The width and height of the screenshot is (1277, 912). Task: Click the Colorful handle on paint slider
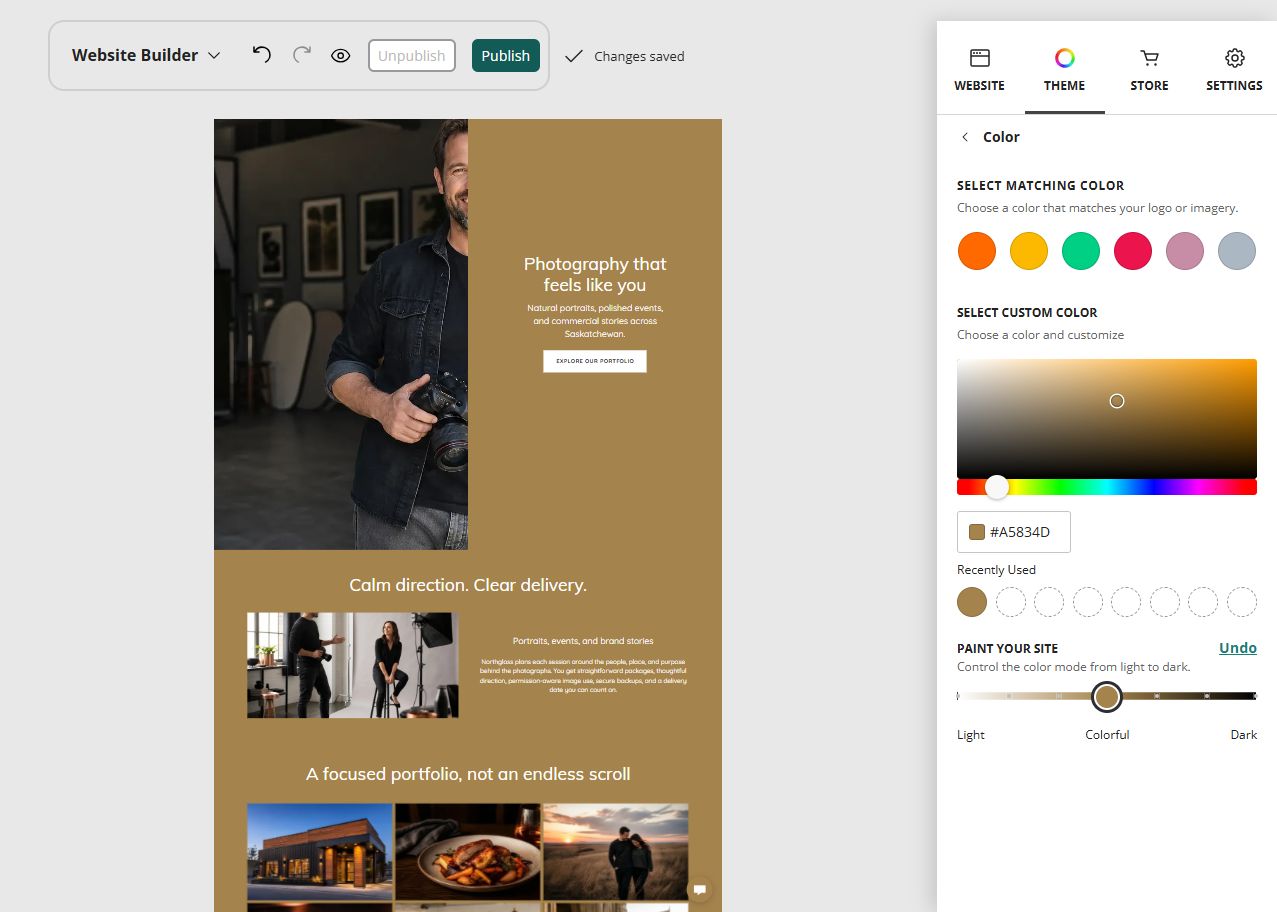point(1106,696)
